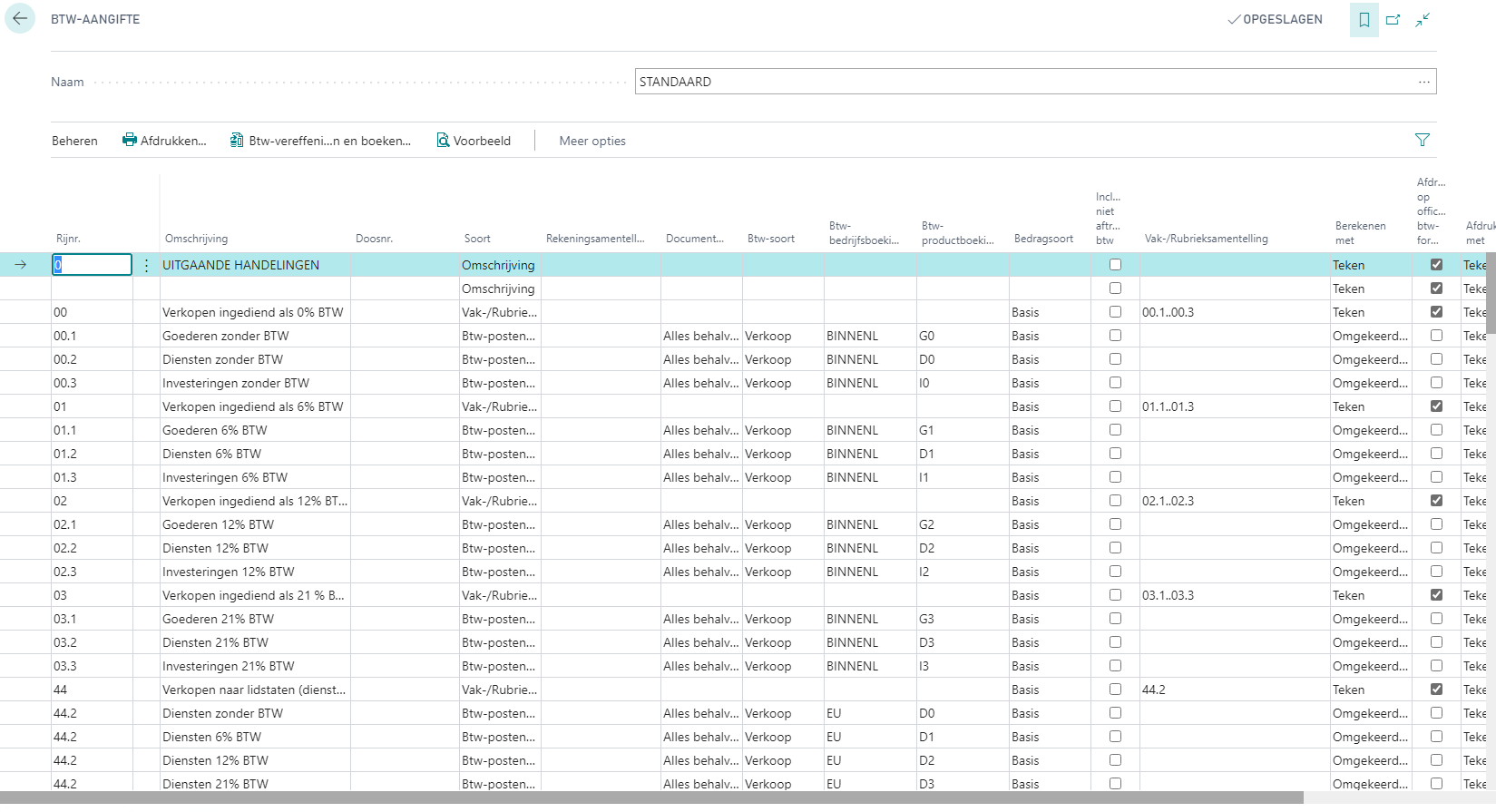Open page in new window icon
The width and height of the screenshot is (1496, 812).
[1393, 20]
